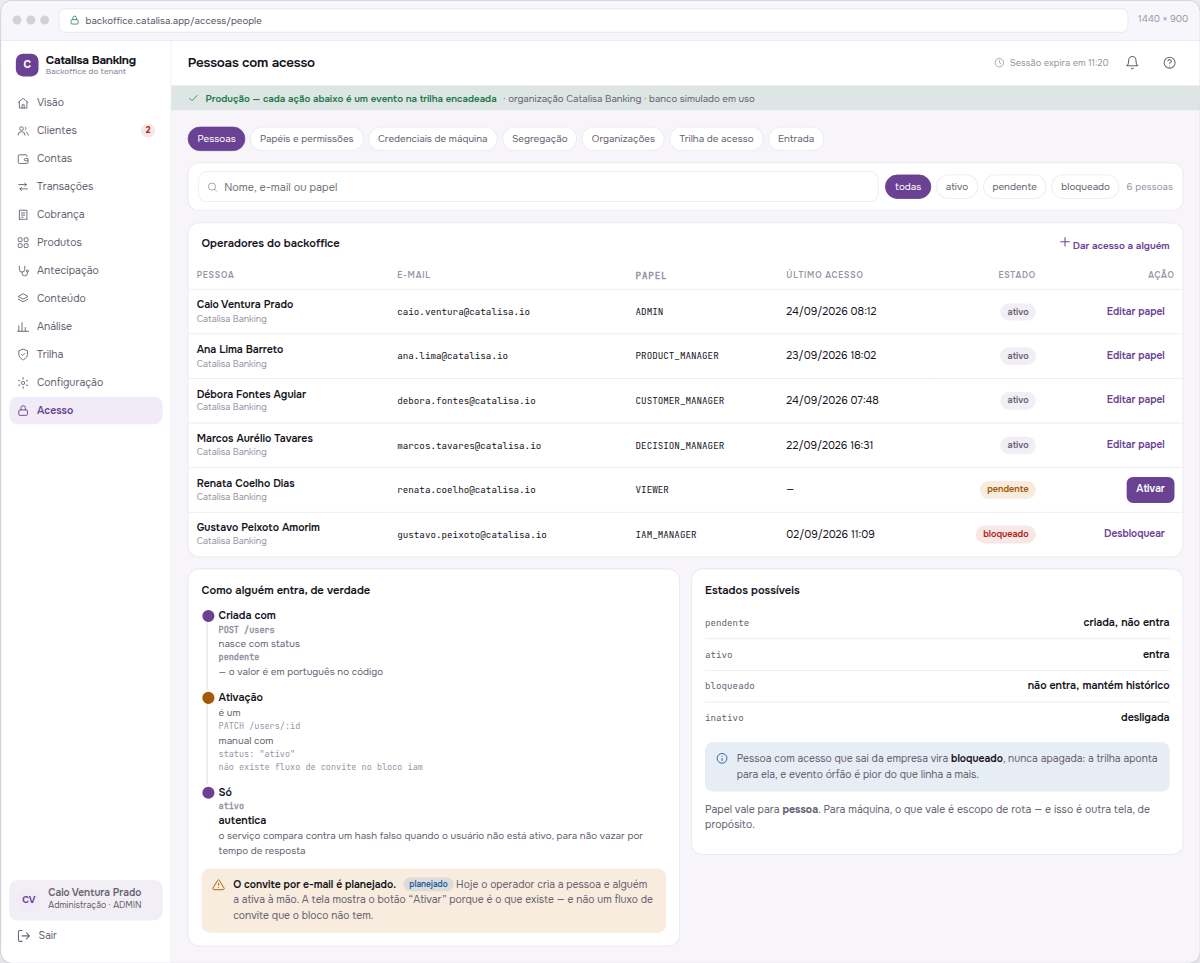Filter list by 'todas' status
This screenshot has height=963, width=1200.
[x=908, y=187]
